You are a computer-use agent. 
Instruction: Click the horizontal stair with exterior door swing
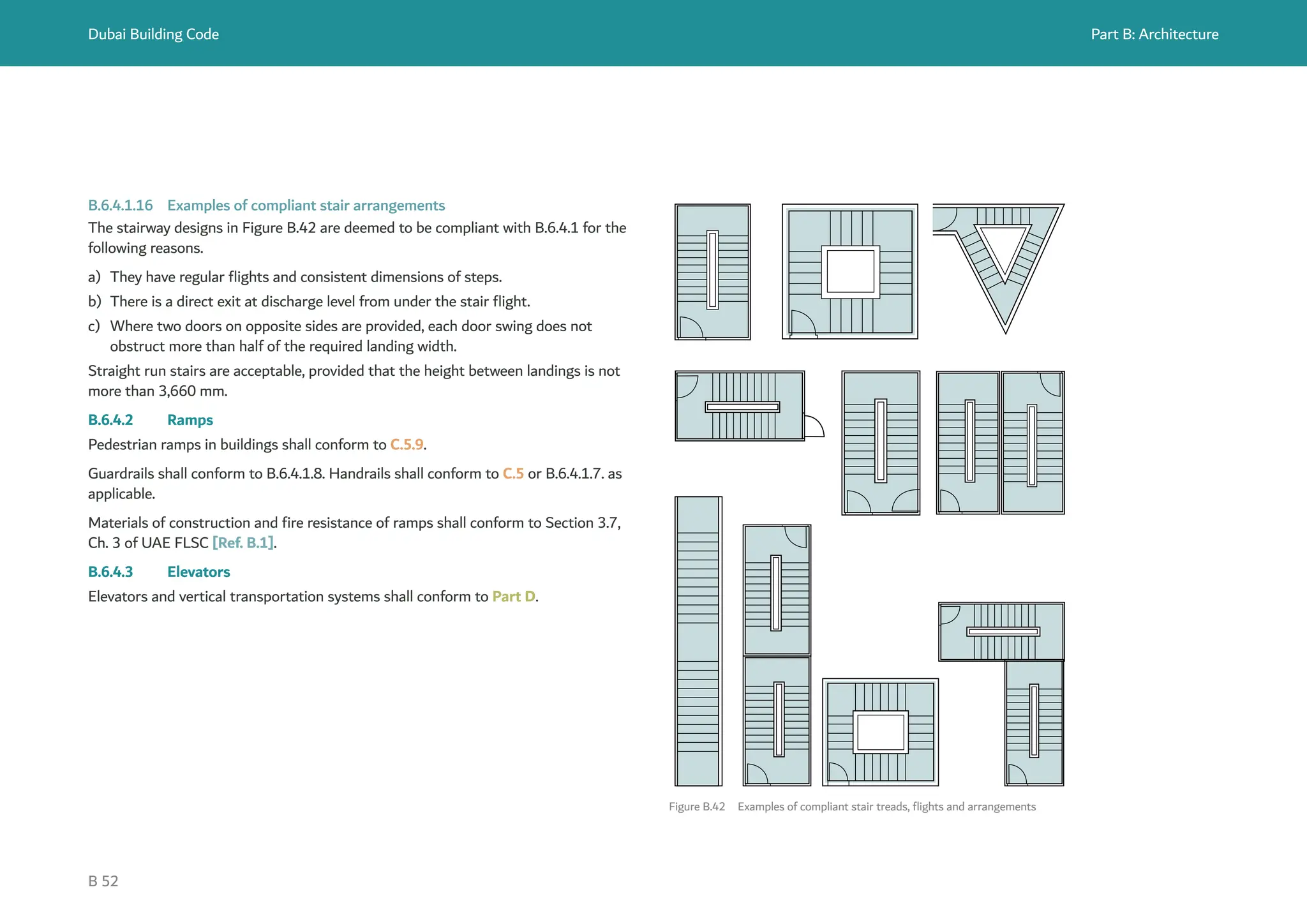[740, 406]
